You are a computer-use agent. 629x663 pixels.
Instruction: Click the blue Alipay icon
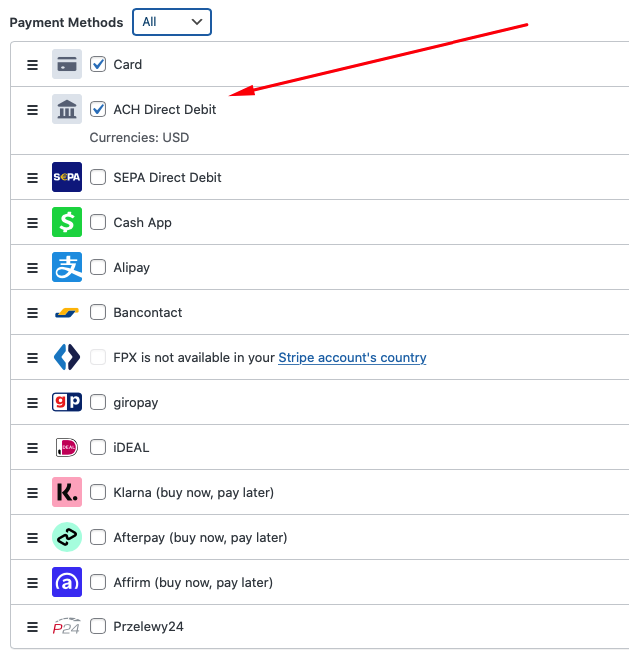point(67,267)
